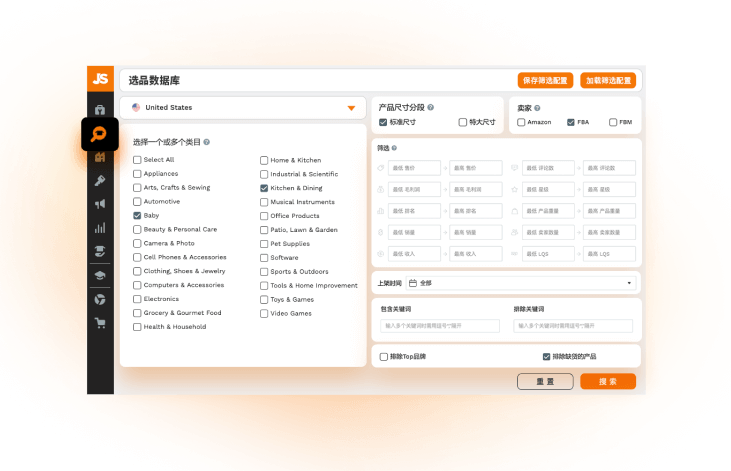Click the 包含关键词 keyword input
Image resolution: width=731 pixels, height=471 pixels.
(440, 326)
